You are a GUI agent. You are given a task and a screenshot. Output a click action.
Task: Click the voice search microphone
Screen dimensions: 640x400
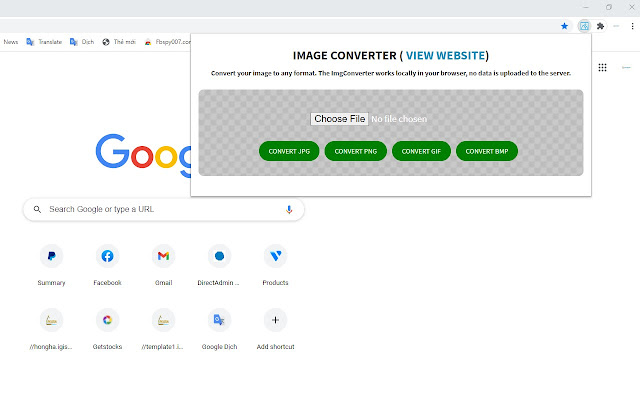(x=289, y=209)
